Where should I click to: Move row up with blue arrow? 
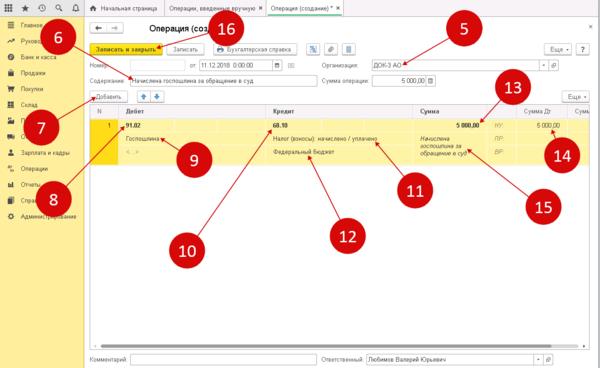pyautogui.click(x=143, y=97)
